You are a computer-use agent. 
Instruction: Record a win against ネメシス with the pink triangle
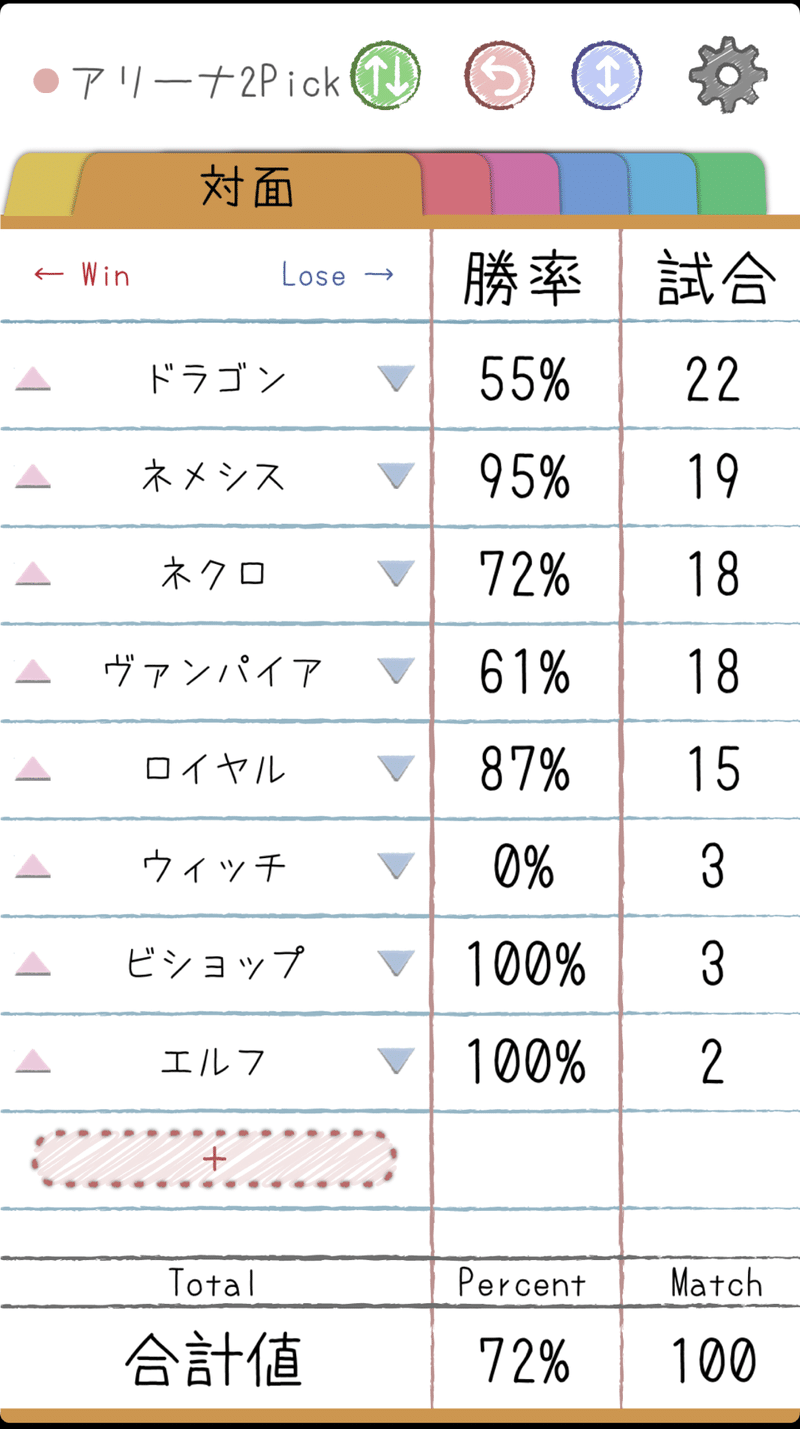click(x=33, y=476)
